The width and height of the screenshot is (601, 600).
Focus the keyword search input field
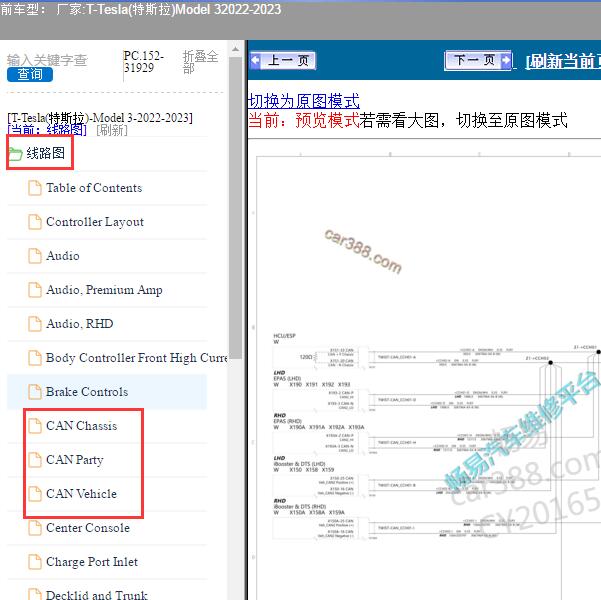coord(48,60)
